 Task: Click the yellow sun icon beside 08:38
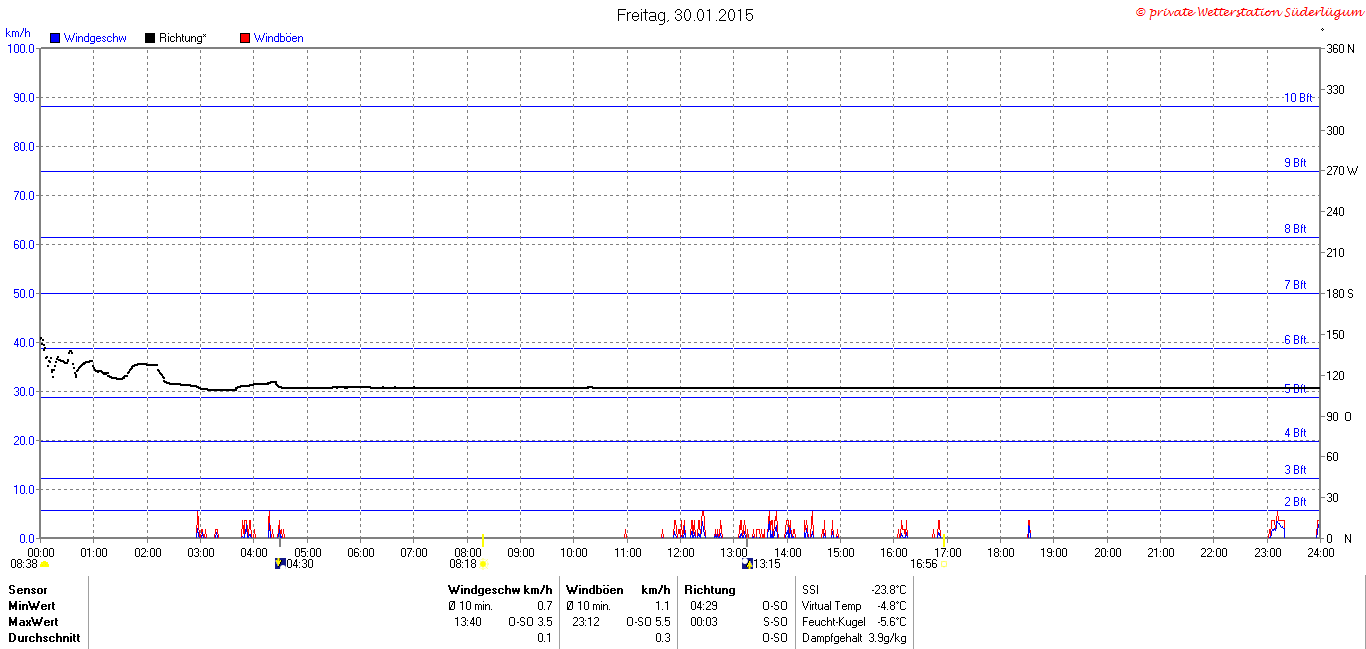point(44,565)
